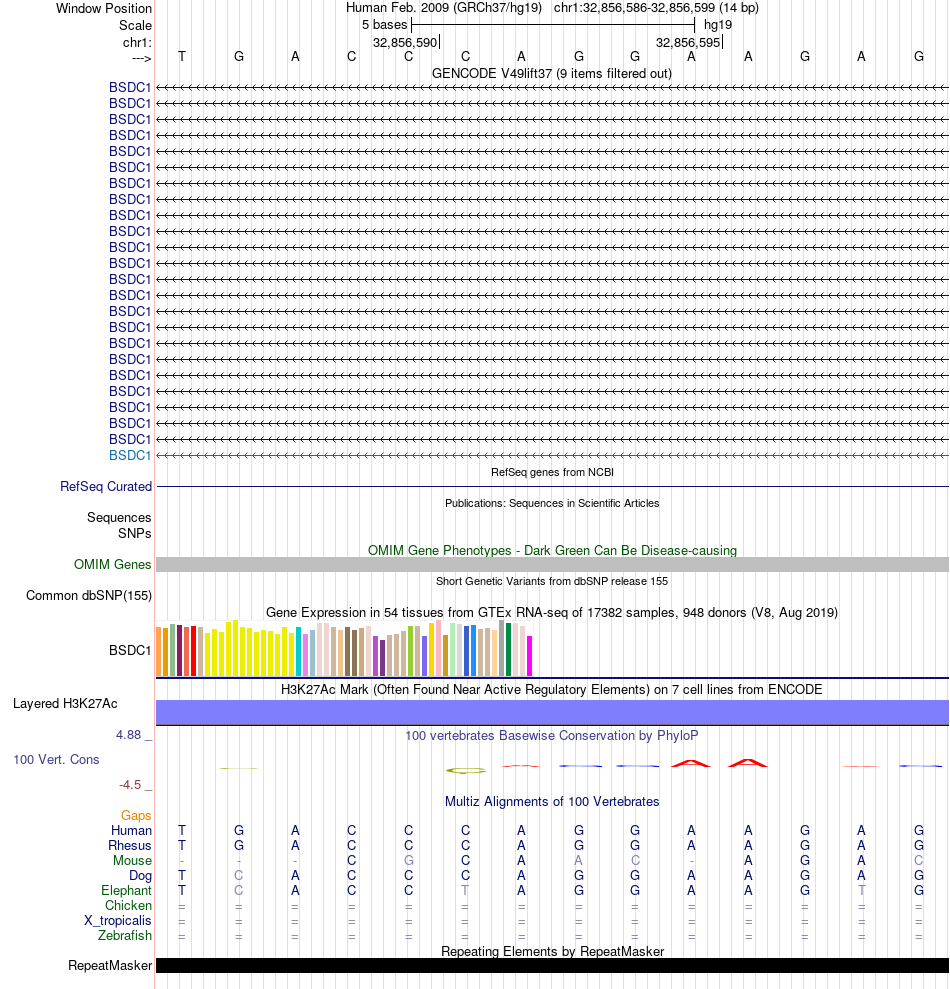Open the H3K27Ac Mark ENCODE track title

coord(552,689)
